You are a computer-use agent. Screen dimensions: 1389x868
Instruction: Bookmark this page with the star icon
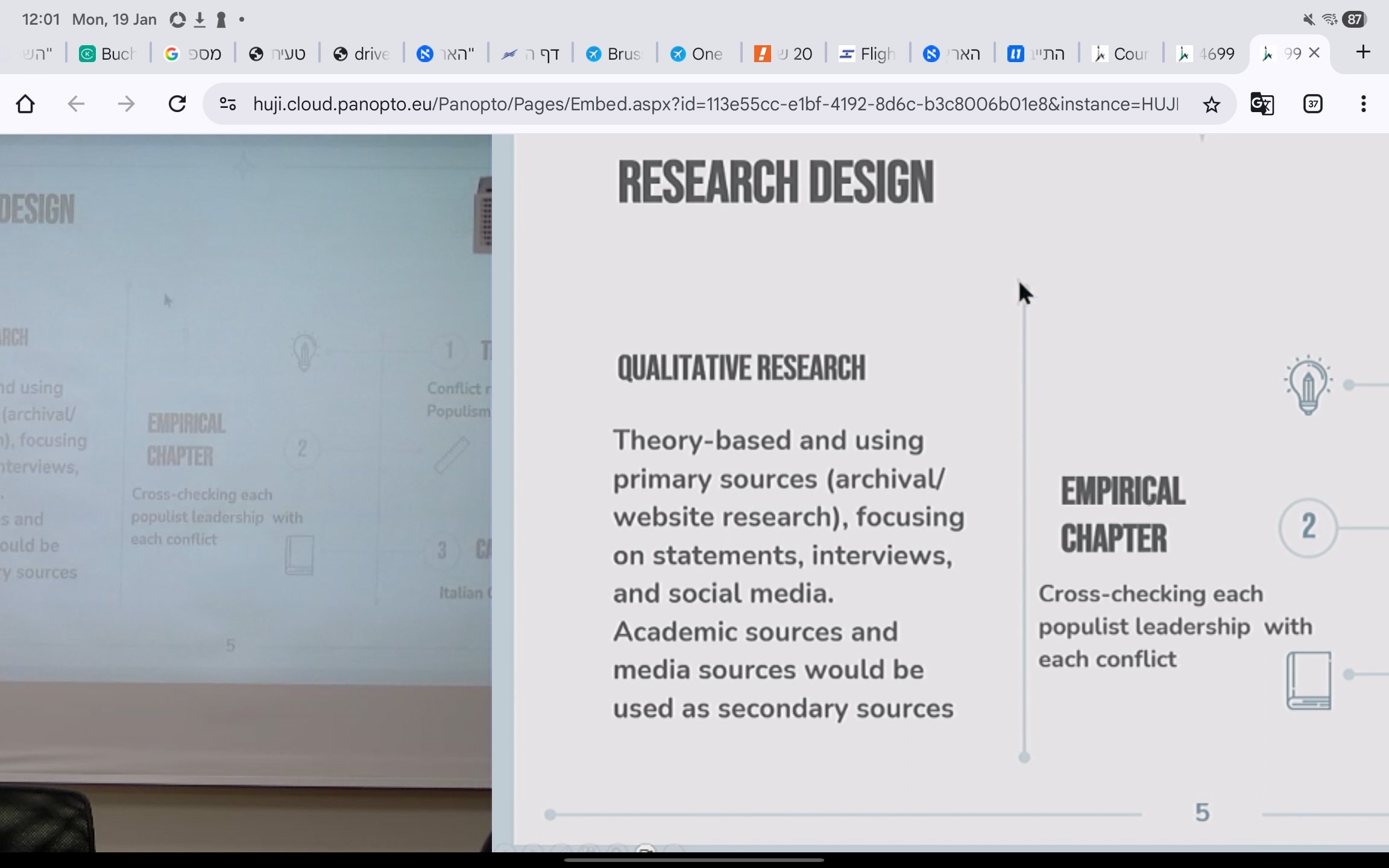point(1211,104)
